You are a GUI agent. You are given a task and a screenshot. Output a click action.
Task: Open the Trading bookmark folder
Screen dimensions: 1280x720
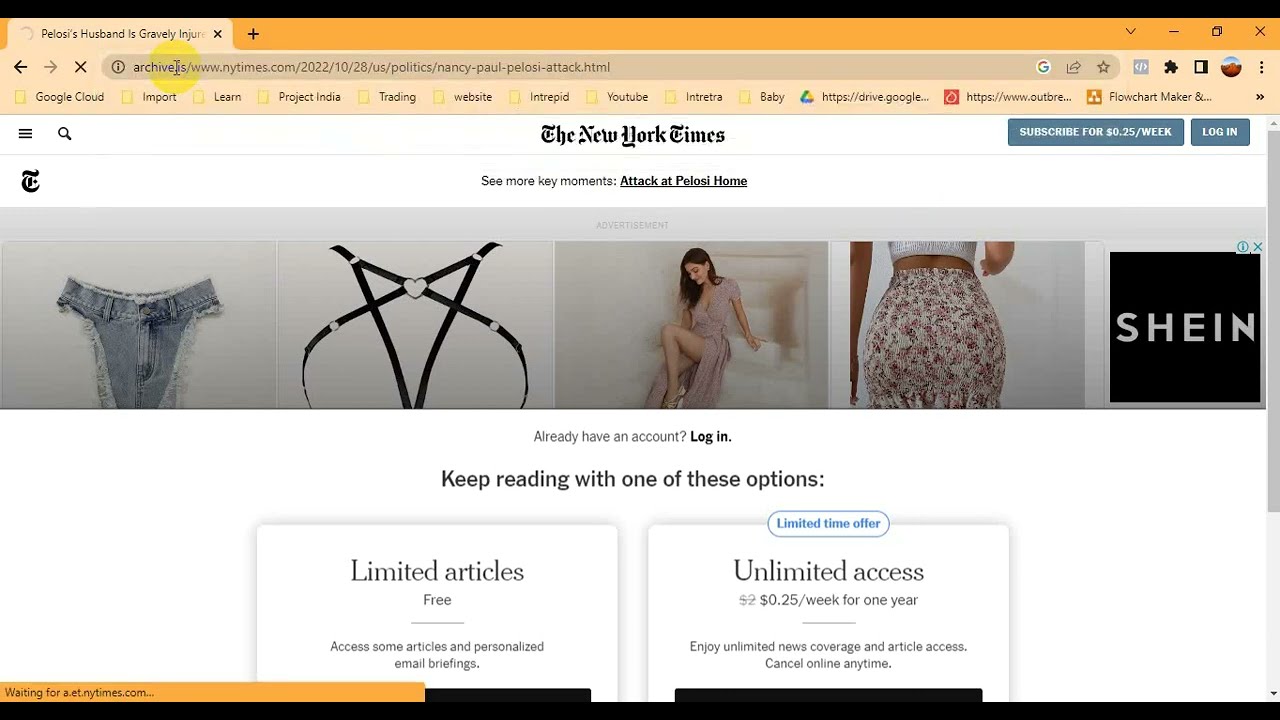click(x=387, y=97)
